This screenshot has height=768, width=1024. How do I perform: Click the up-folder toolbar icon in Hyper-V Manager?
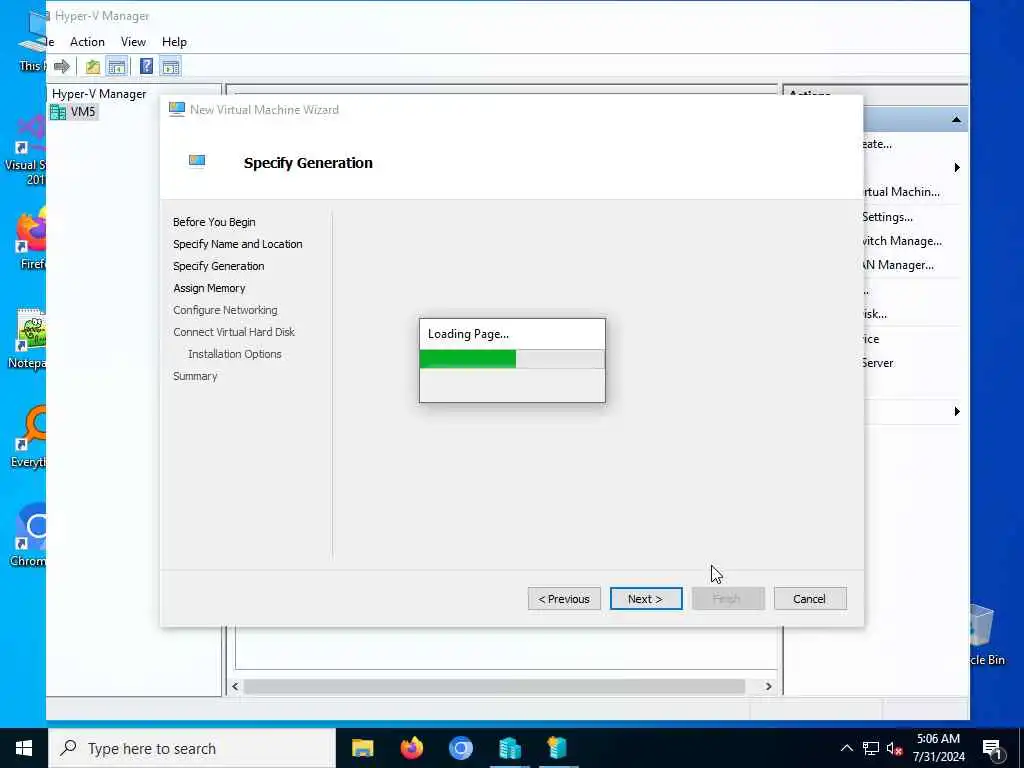click(x=93, y=66)
